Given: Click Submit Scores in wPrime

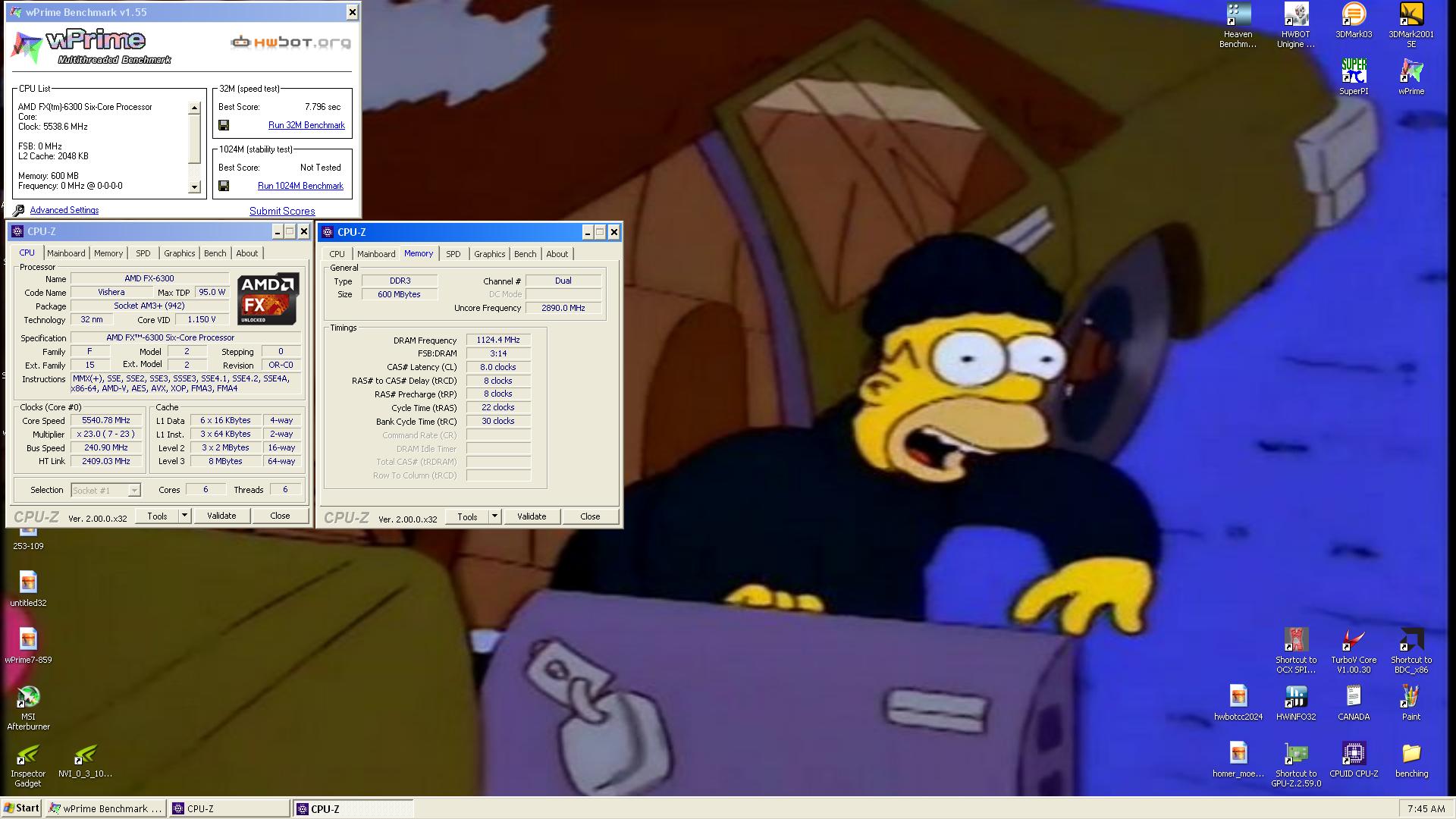Looking at the screenshot, I should 282,211.
